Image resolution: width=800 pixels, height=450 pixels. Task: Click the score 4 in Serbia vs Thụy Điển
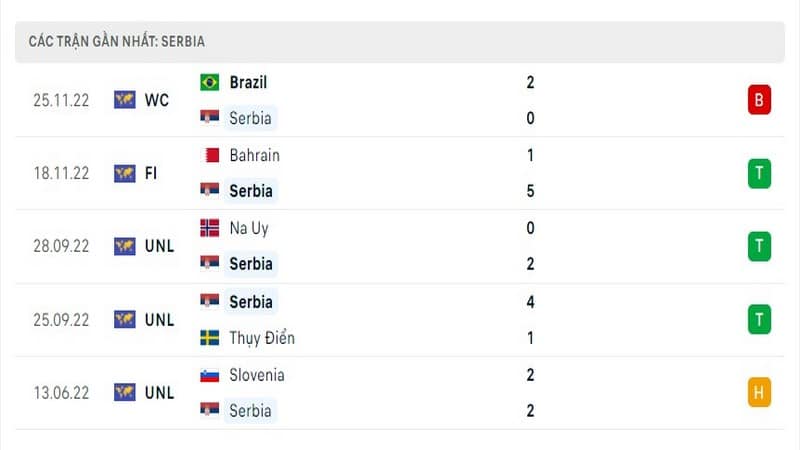point(530,302)
